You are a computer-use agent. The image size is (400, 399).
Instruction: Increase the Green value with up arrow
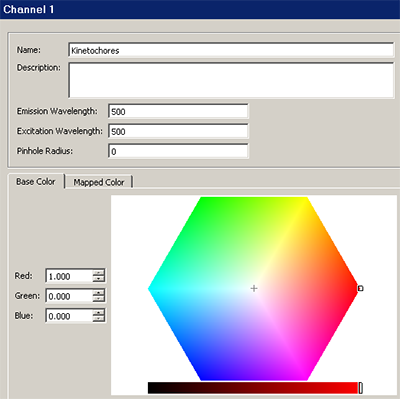click(99, 293)
